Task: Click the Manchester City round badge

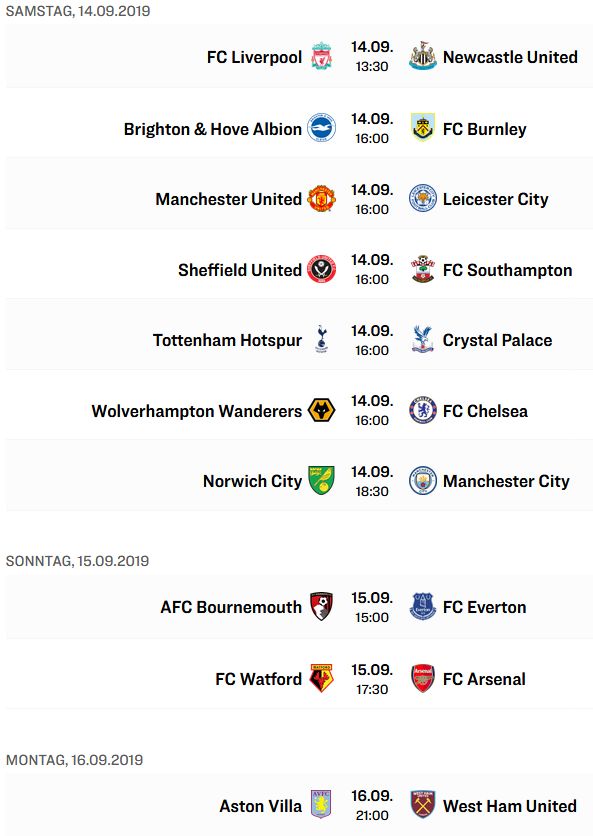Action: tap(422, 480)
